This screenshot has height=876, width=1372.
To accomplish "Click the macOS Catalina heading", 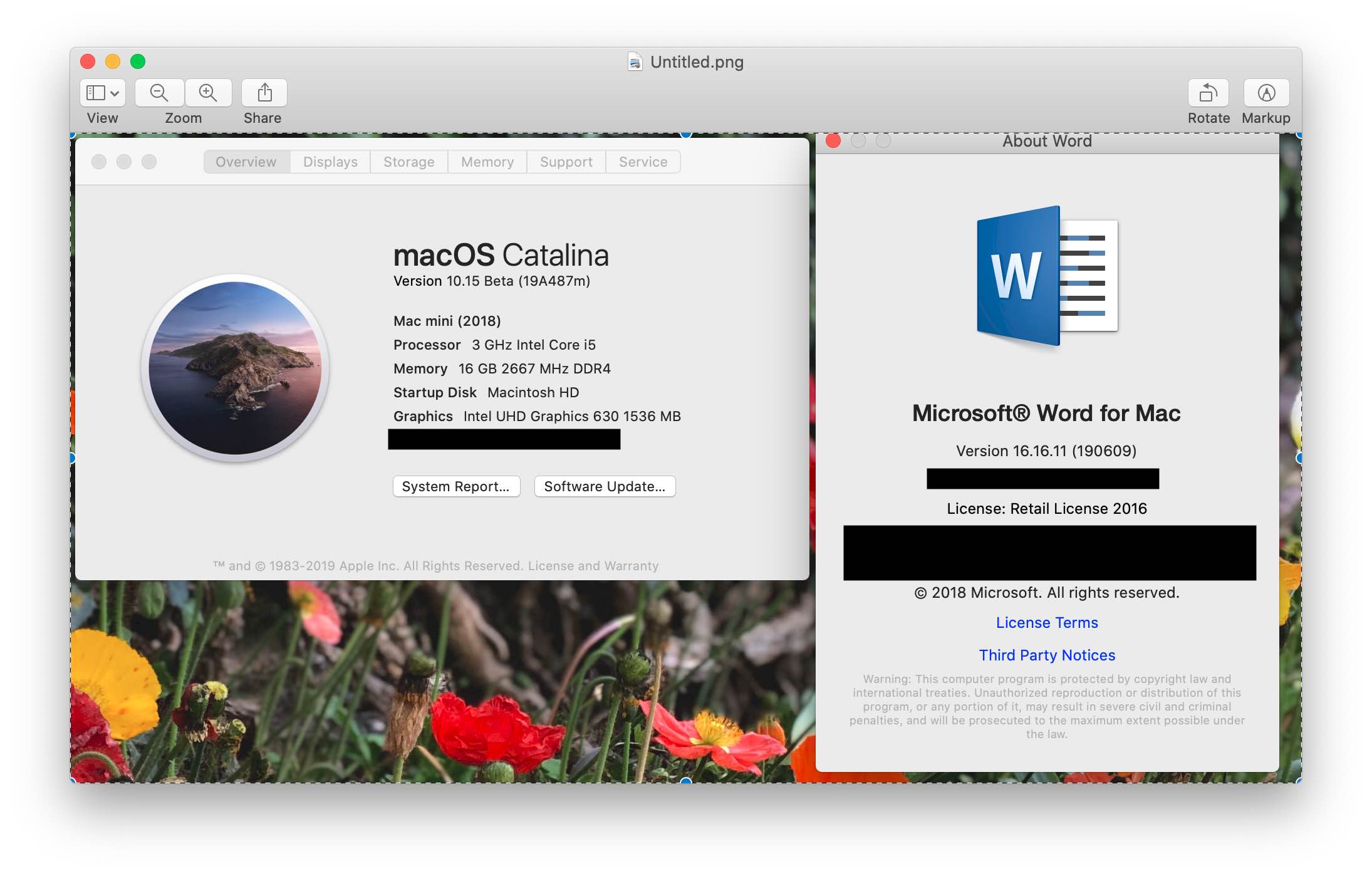I will pos(501,255).
